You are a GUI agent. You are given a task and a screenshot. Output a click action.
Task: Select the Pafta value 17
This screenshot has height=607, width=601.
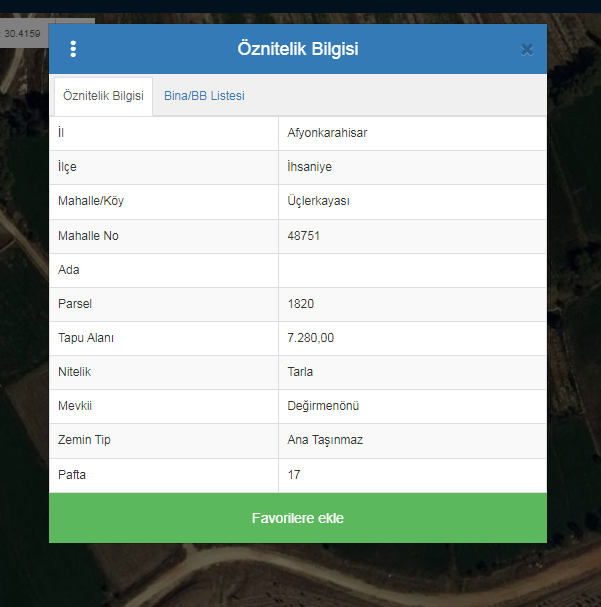click(x=294, y=475)
